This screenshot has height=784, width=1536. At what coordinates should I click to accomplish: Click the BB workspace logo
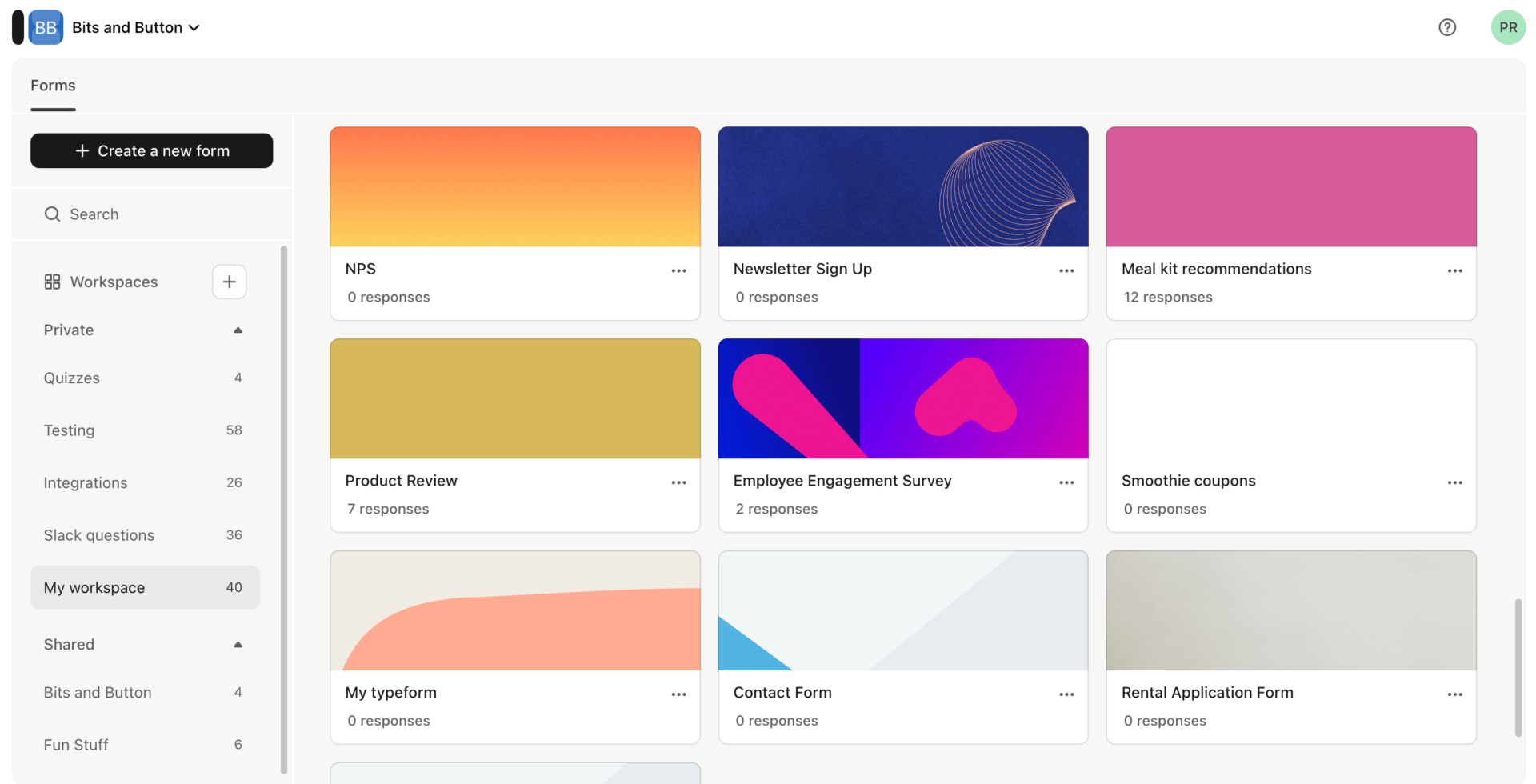(x=45, y=26)
